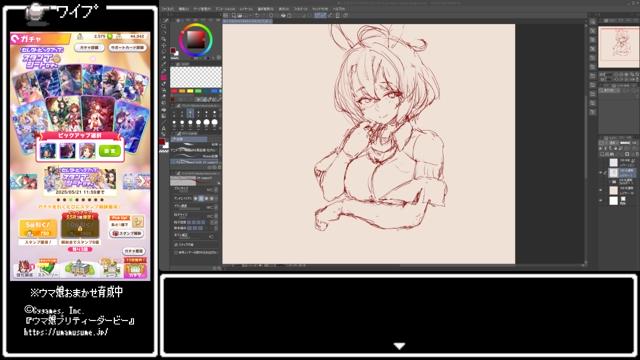Select the text 'A' tool in toolbox
This screenshot has height=360, width=640.
click(164, 128)
